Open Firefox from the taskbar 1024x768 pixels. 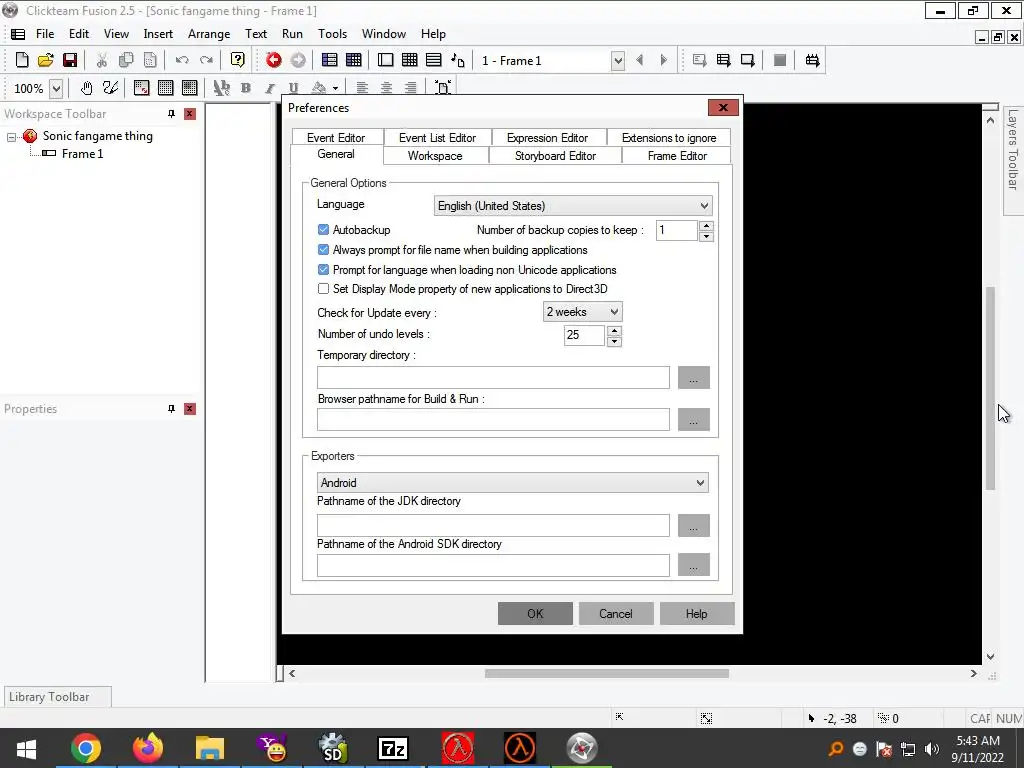[148, 748]
